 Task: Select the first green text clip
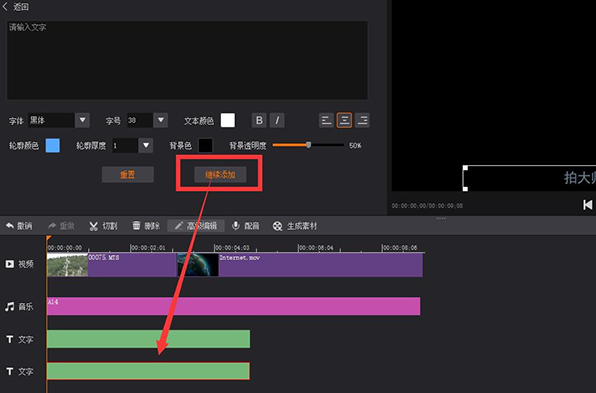coord(149,339)
